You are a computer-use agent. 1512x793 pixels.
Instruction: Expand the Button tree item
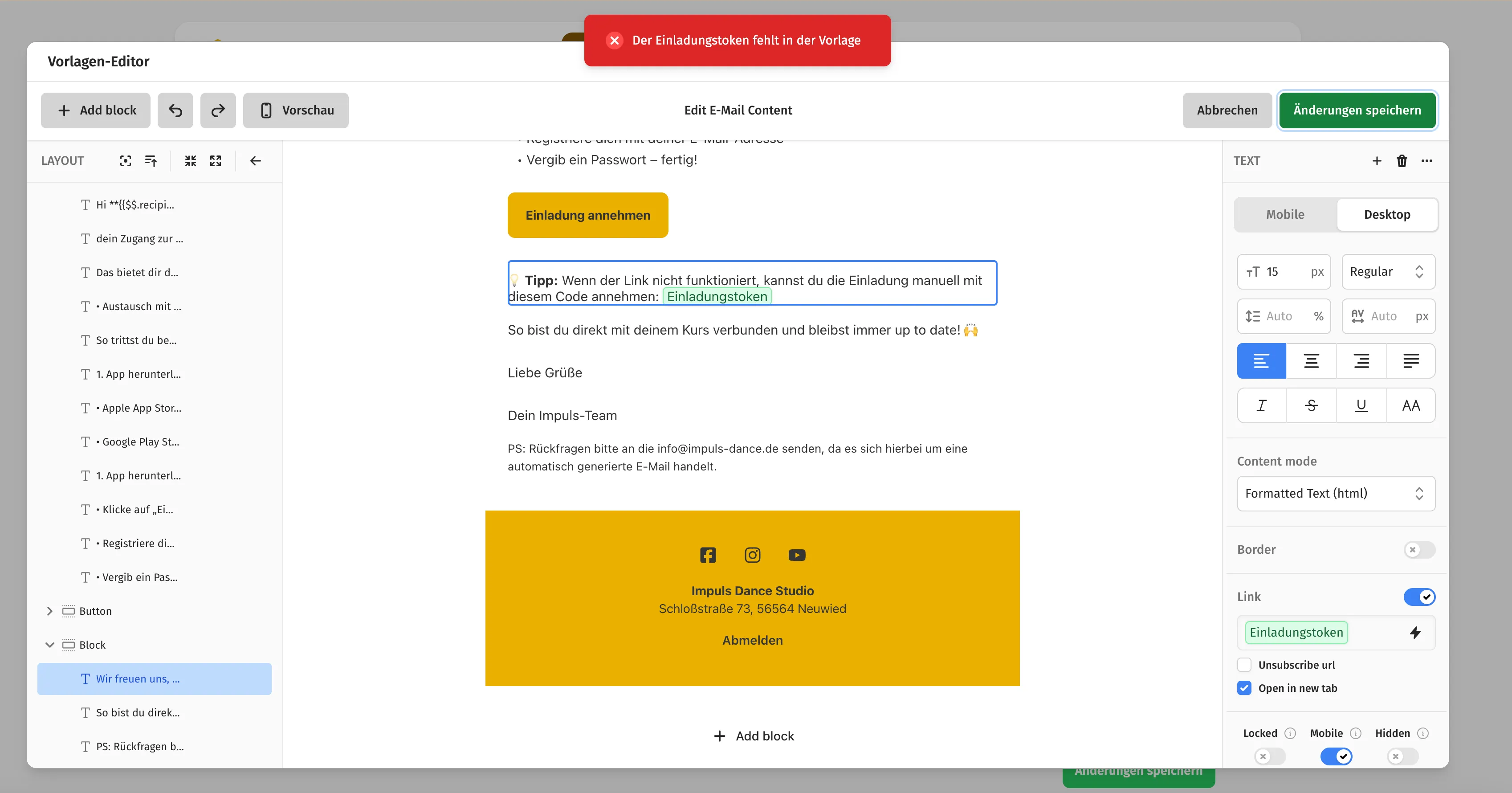click(50, 611)
